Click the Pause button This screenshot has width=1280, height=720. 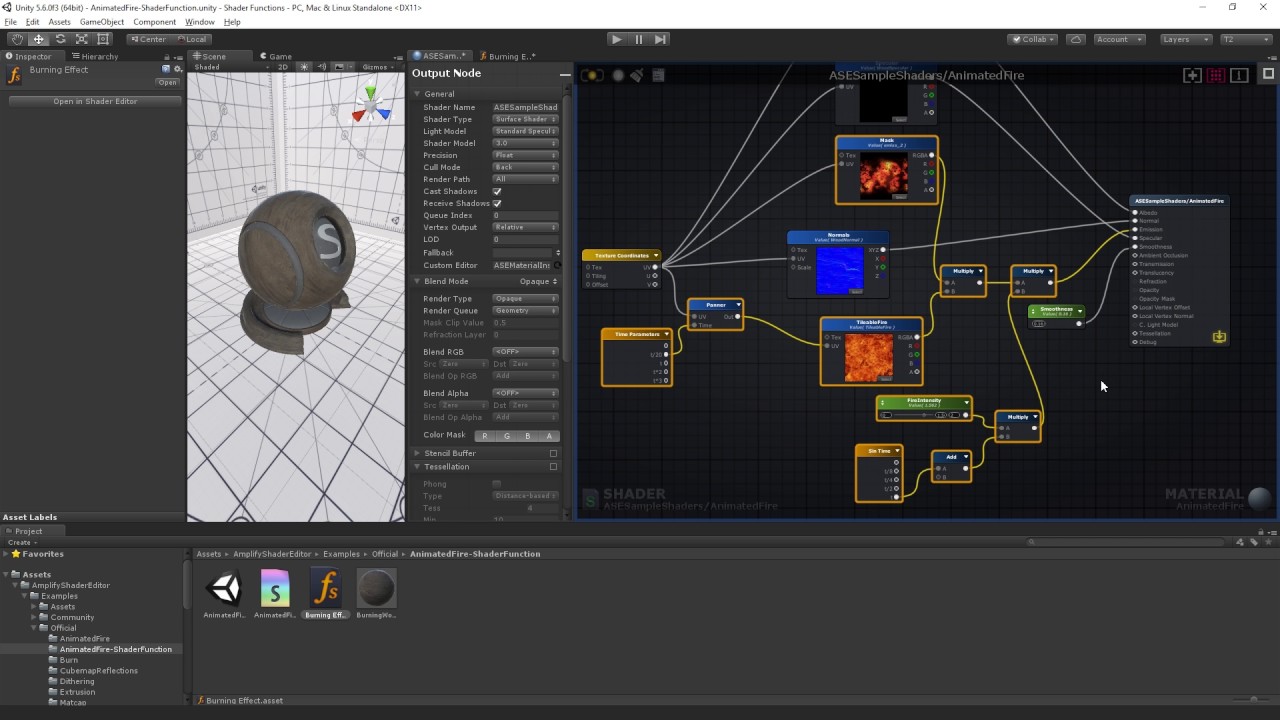point(639,39)
